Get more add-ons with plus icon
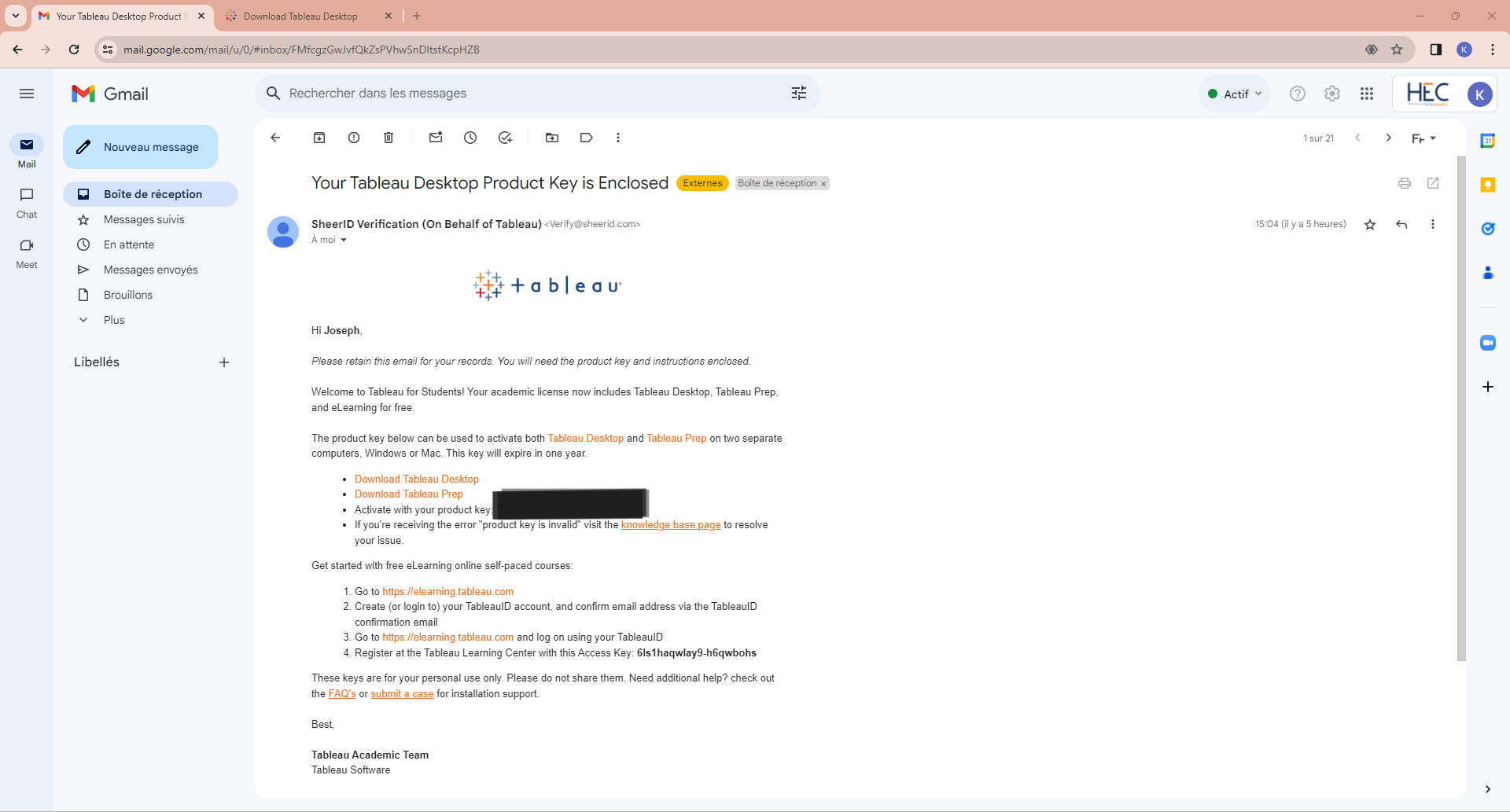1510x812 pixels. (x=1488, y=387)
